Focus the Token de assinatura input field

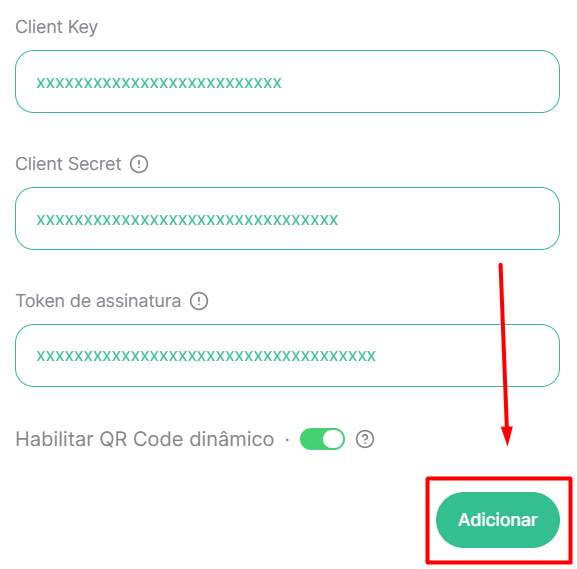point(287,356)
